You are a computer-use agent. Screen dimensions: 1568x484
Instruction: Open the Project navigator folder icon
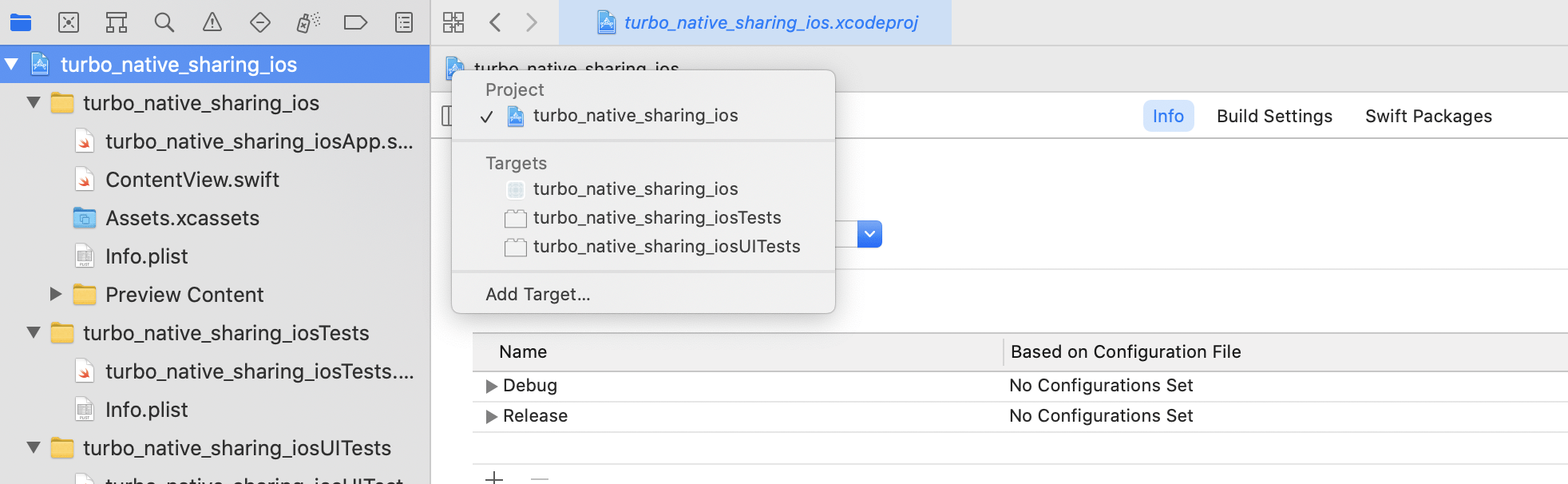[21, 22]
